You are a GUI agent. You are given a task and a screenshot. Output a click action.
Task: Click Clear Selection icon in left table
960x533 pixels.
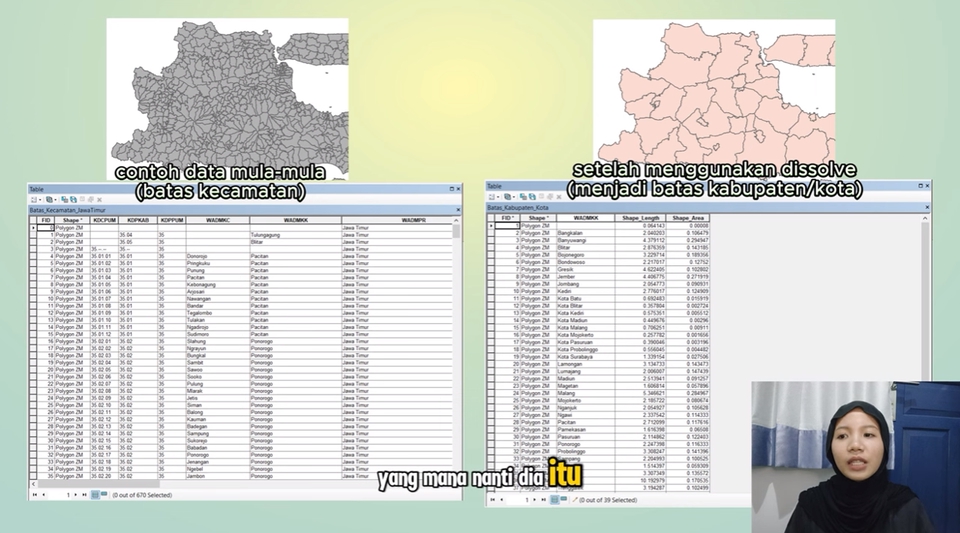pyautogui.click(x=82, y=199)
